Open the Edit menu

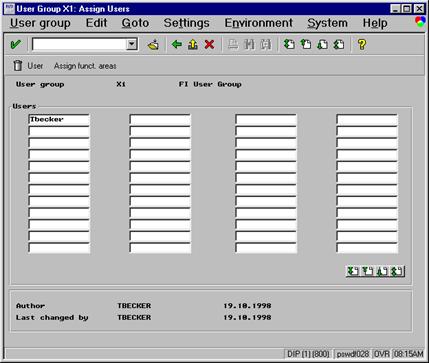[x=96, y=23]
